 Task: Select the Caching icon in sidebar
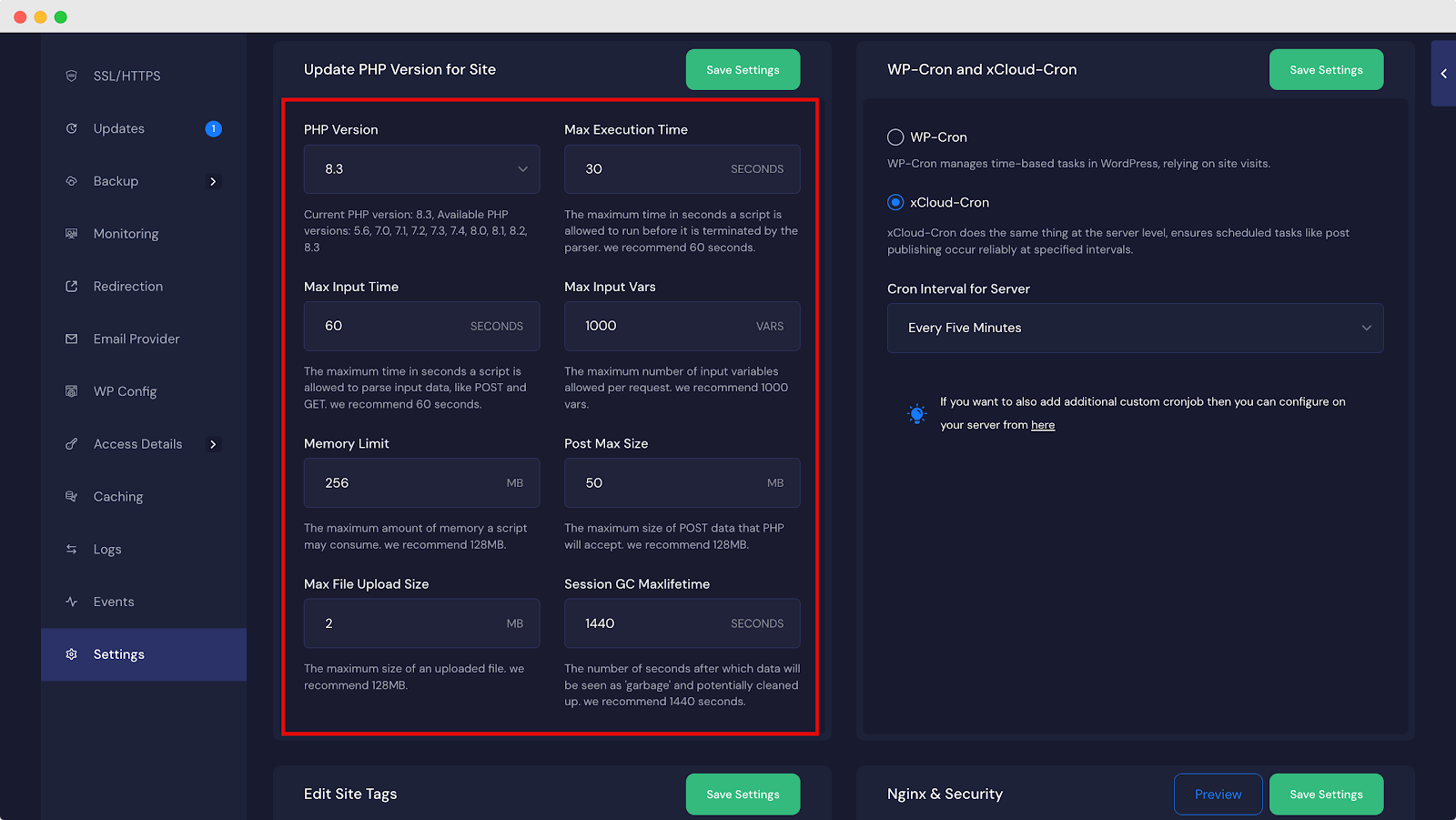[72, 496]
